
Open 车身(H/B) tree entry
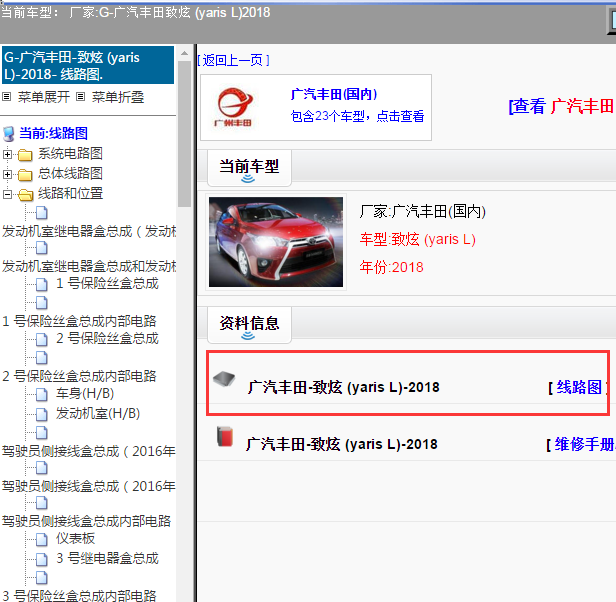[85, 393]
